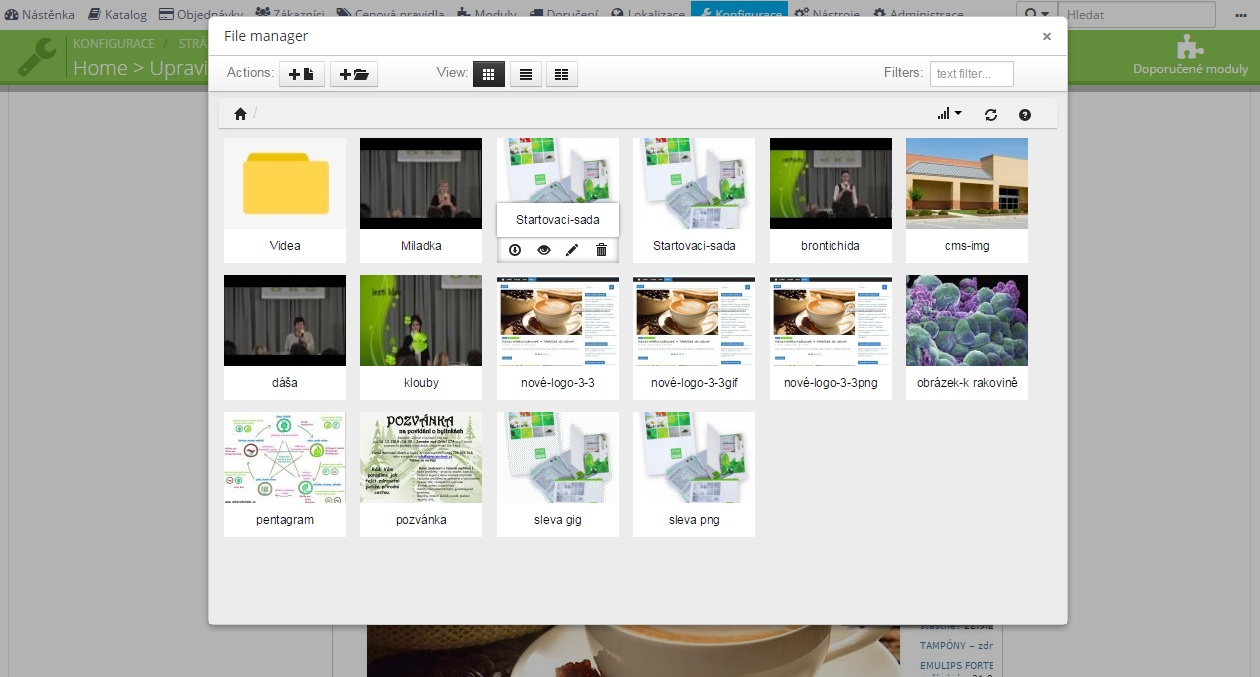
Task: Open the Konfigurace menu
Action: click(740, 14)
